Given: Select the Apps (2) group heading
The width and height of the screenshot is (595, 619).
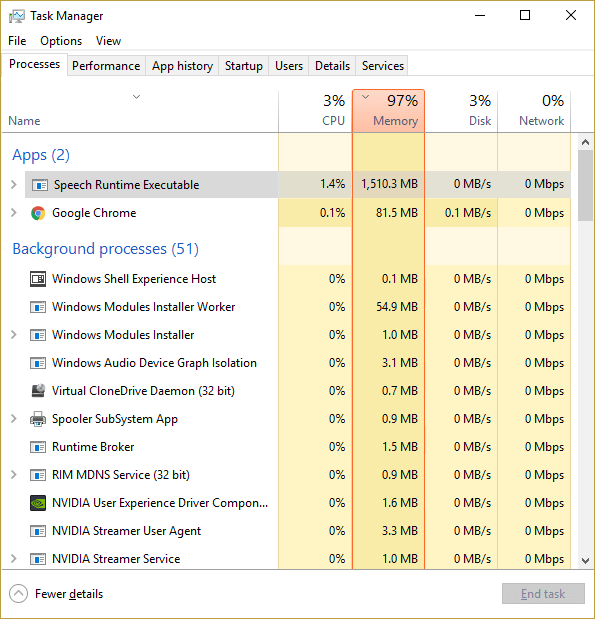Looking at the screenshot, I should tap(41, 155).
